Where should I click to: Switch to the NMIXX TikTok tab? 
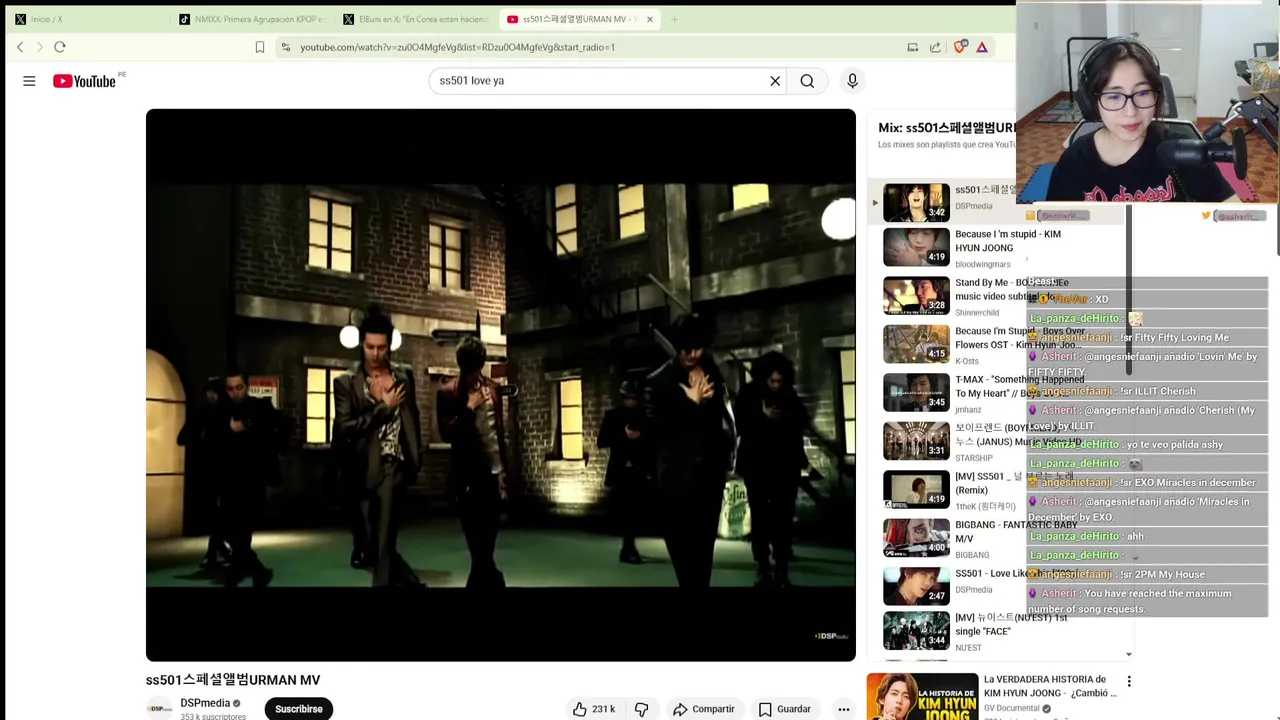[252, 19]
